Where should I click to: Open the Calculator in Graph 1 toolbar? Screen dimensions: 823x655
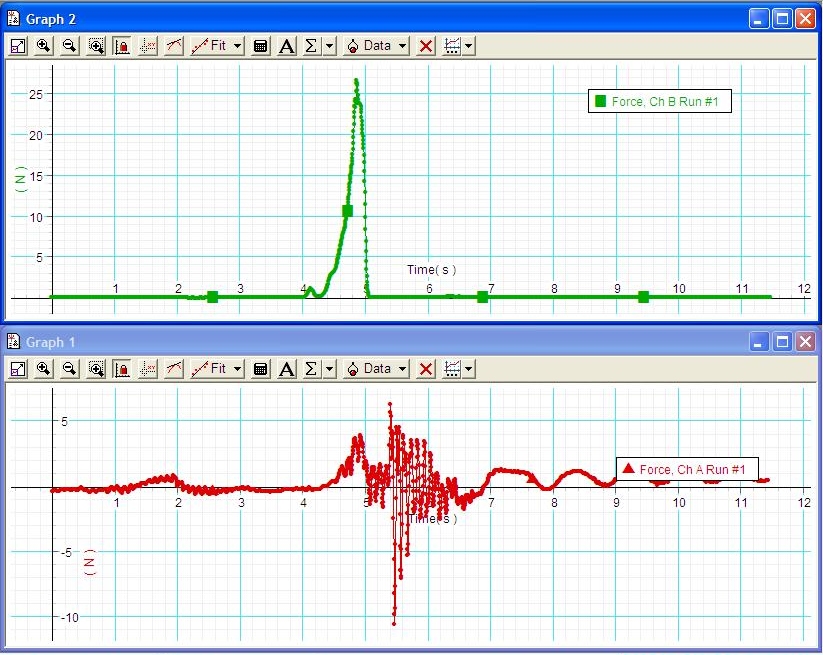click(260, 369)
